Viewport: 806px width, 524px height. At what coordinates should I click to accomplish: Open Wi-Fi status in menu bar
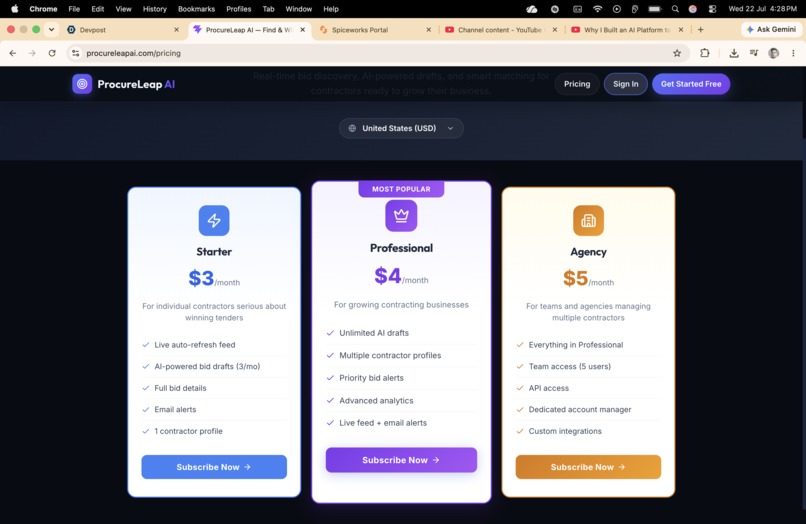[x=597, y=9]
